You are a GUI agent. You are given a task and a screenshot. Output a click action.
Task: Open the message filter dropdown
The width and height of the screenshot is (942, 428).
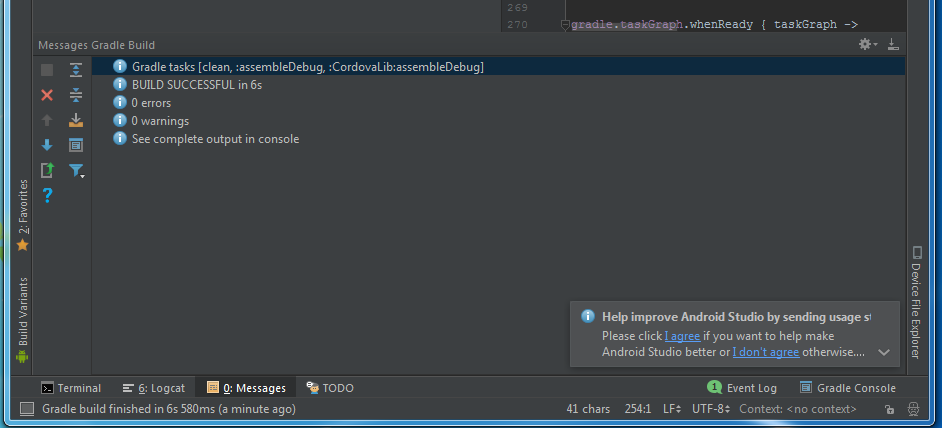pos(77,171)
